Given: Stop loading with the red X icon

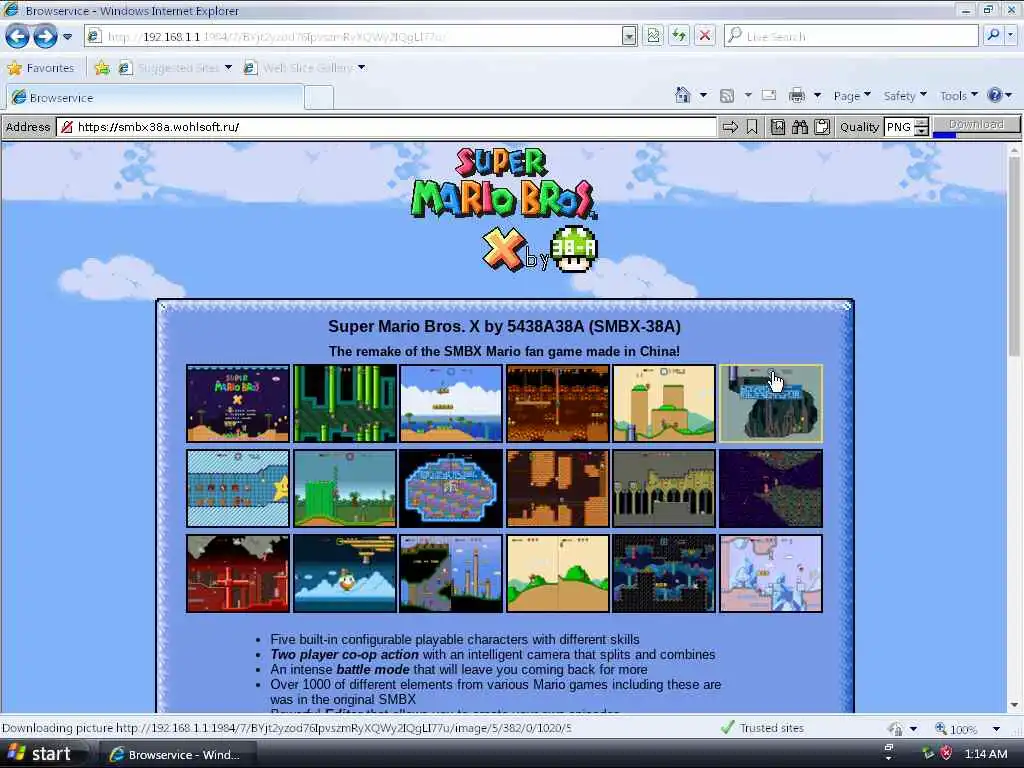Looking at the screenshot, I should coord(705,36).
